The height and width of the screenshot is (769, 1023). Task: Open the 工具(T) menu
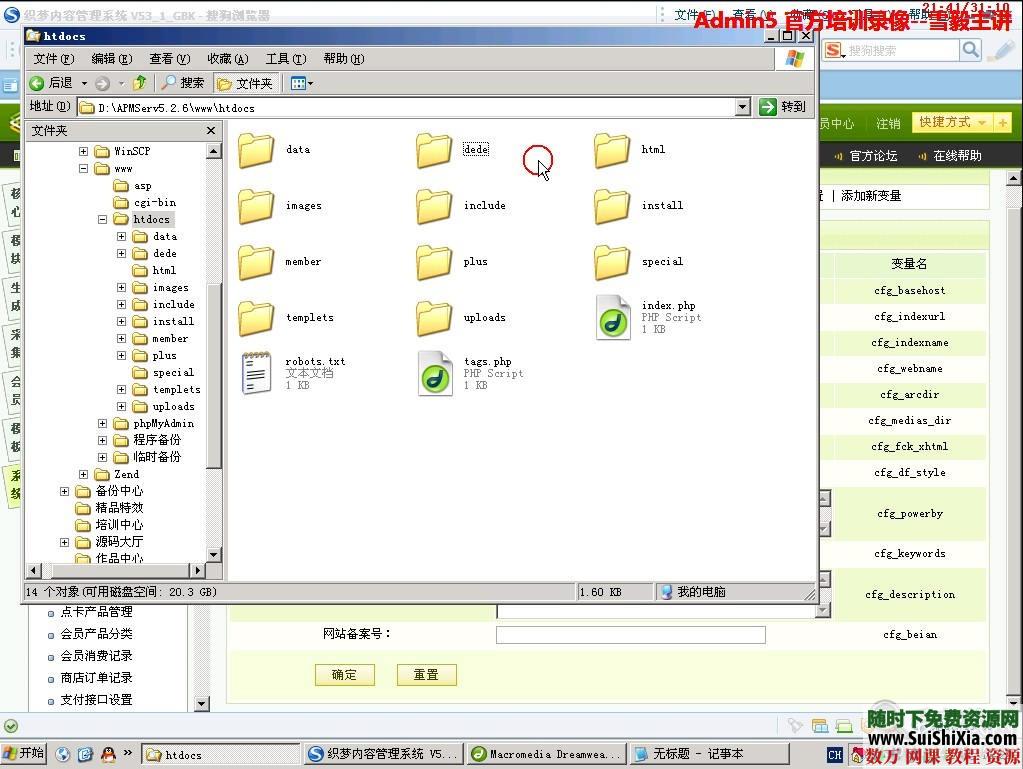click(285, 59)
